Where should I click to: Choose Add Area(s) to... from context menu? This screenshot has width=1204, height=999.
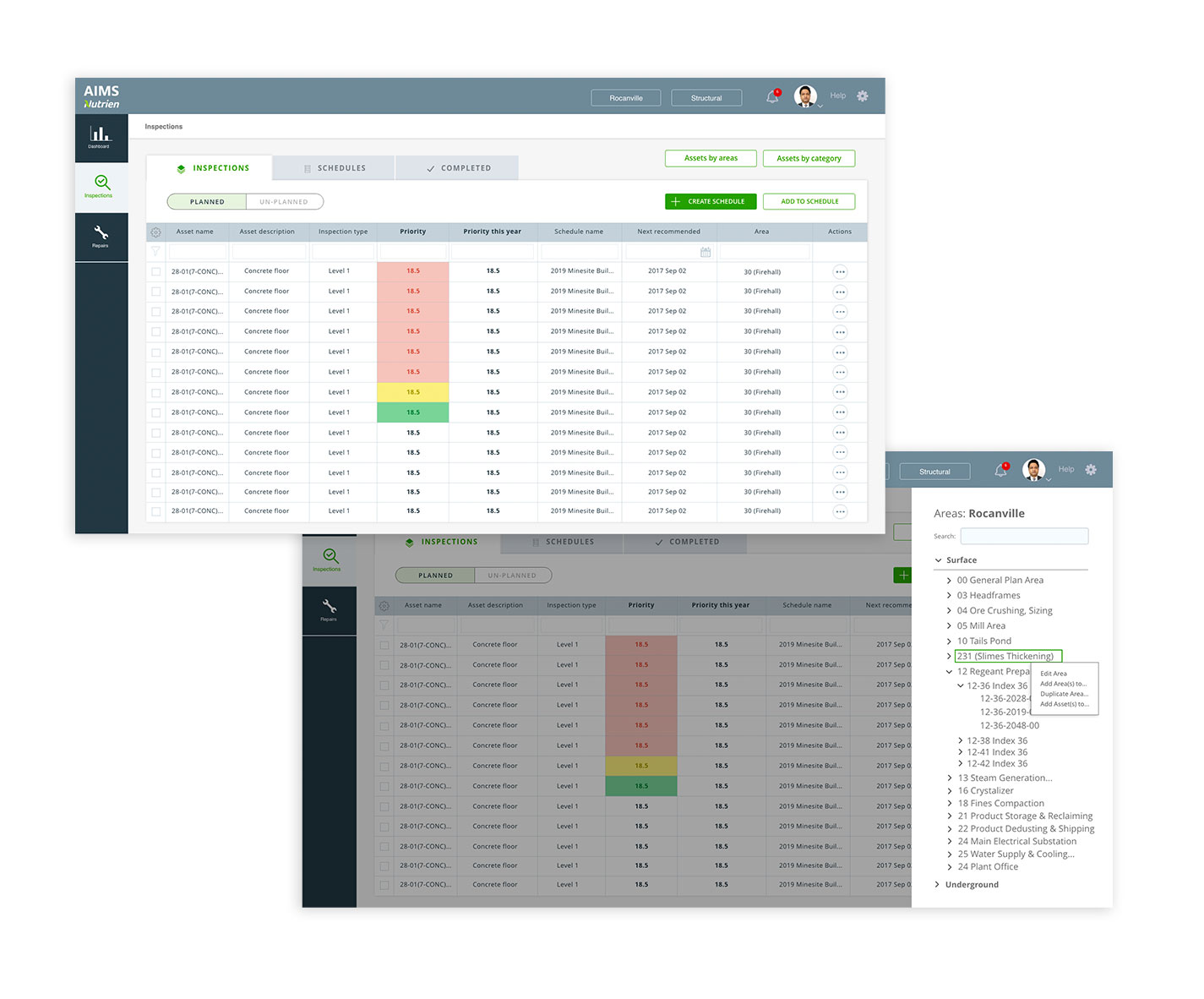pos(1064,684)
